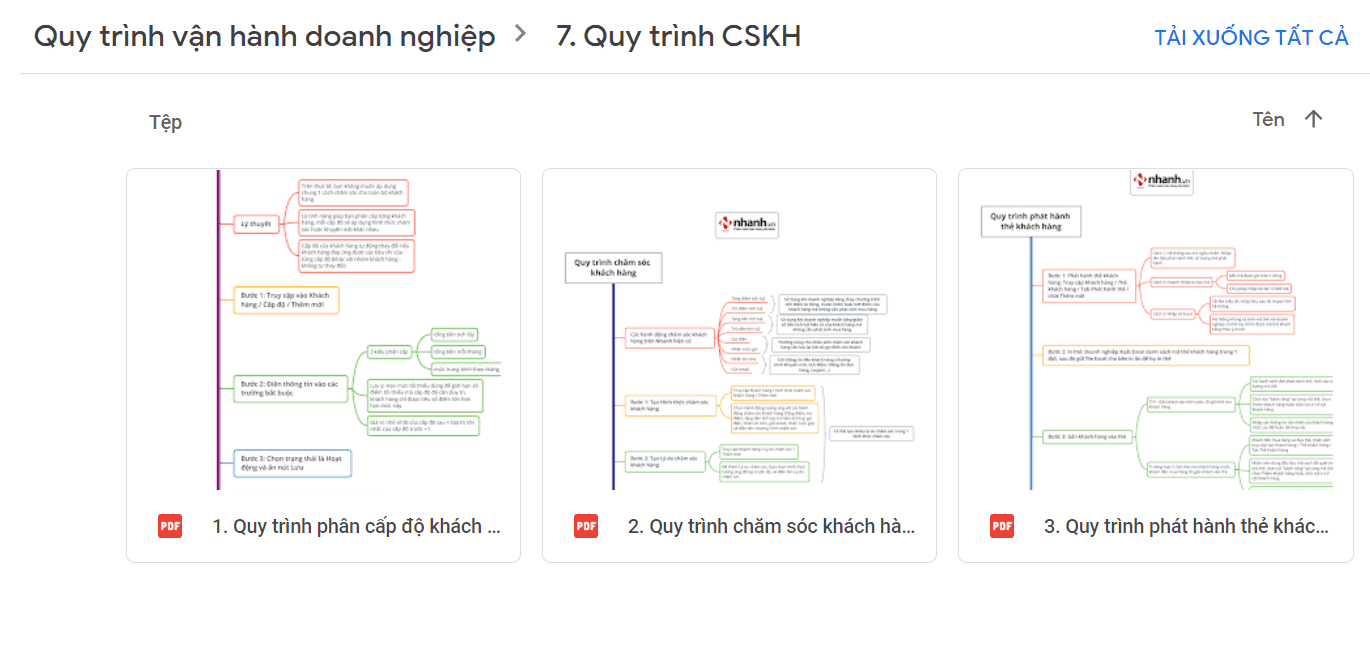This screenshot has width=1370, height=656.
Task: Click the Tệp section header
Action: [x=166, y=122]
